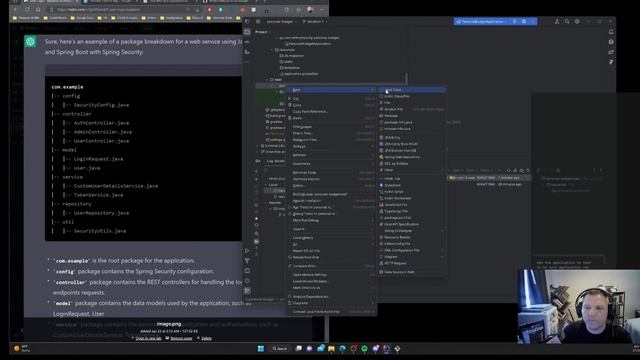Select JPA Entity in New submenu
Viewport: 640px width, 360px height.
[x=411, y=138]
